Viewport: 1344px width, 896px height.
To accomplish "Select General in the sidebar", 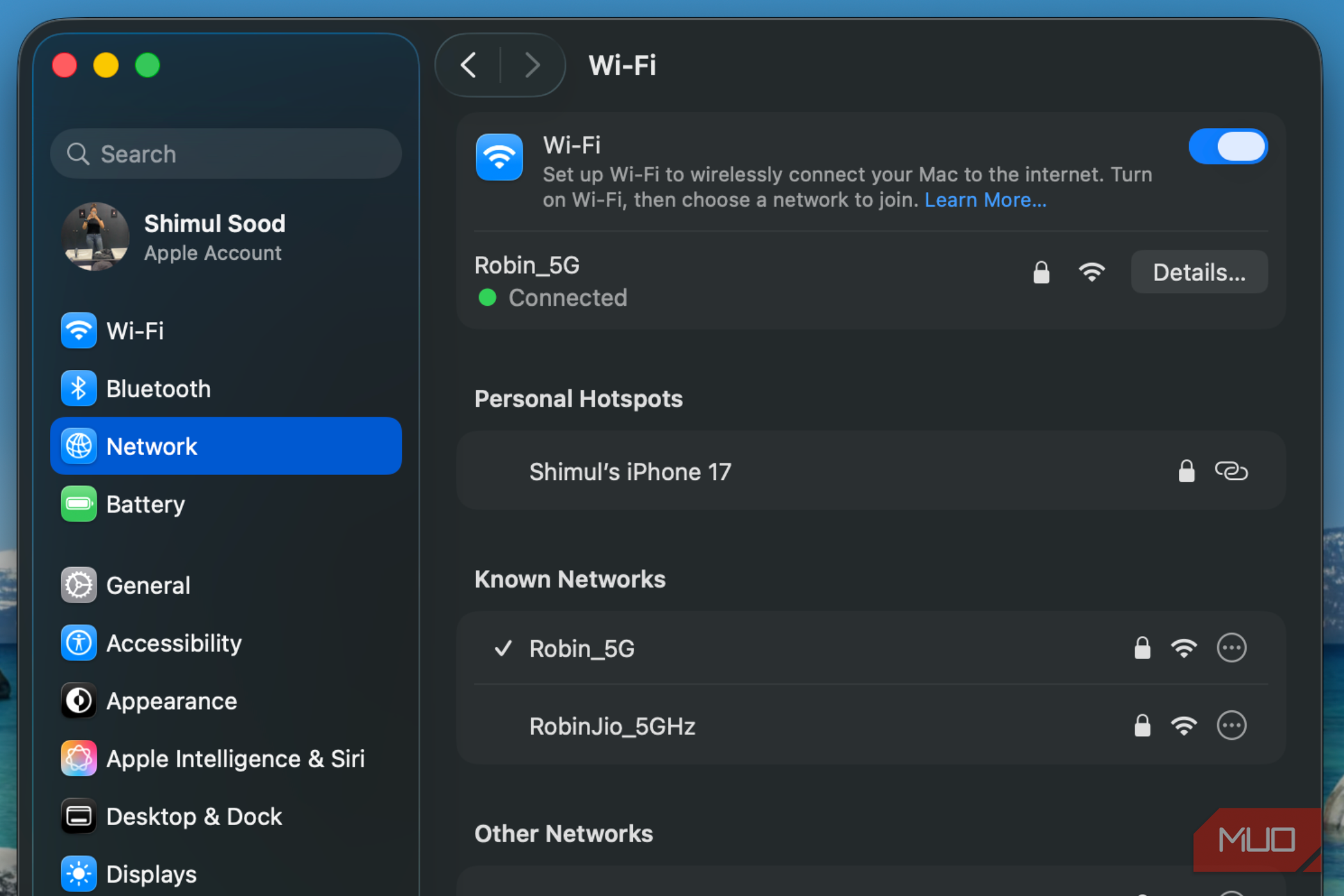I will 226,585.
